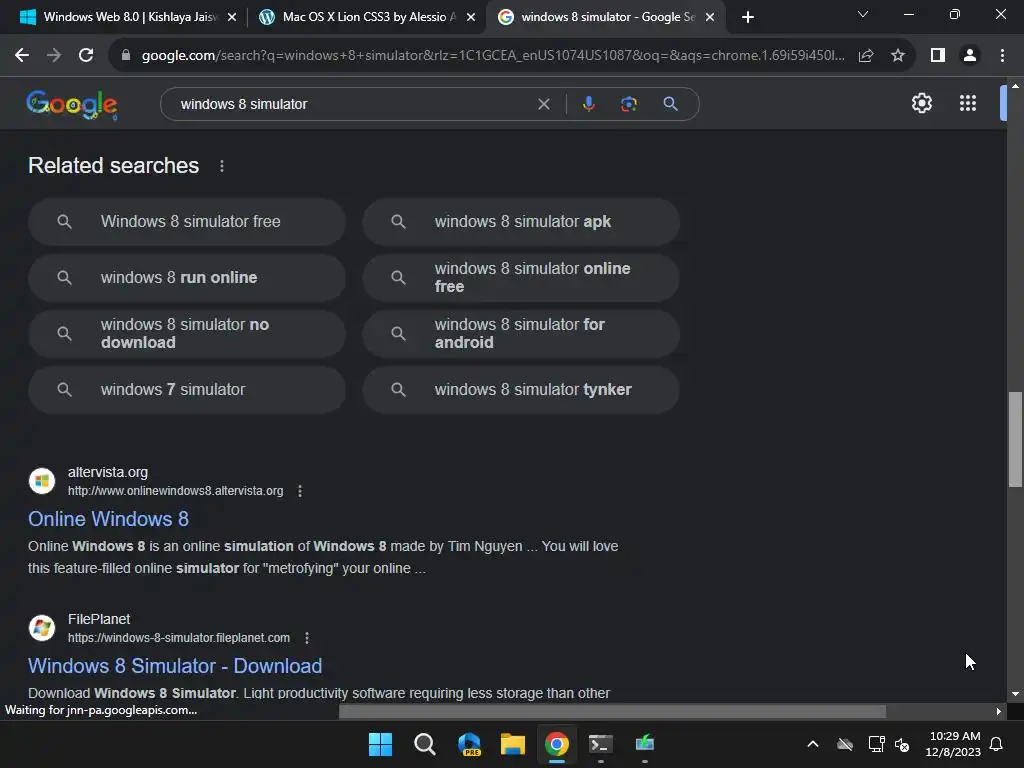The height and width of the screenshot is (768, 1024).
Task: Search 'Windows 8 simulator free' suggestion
Action: (x=187, y=222)
